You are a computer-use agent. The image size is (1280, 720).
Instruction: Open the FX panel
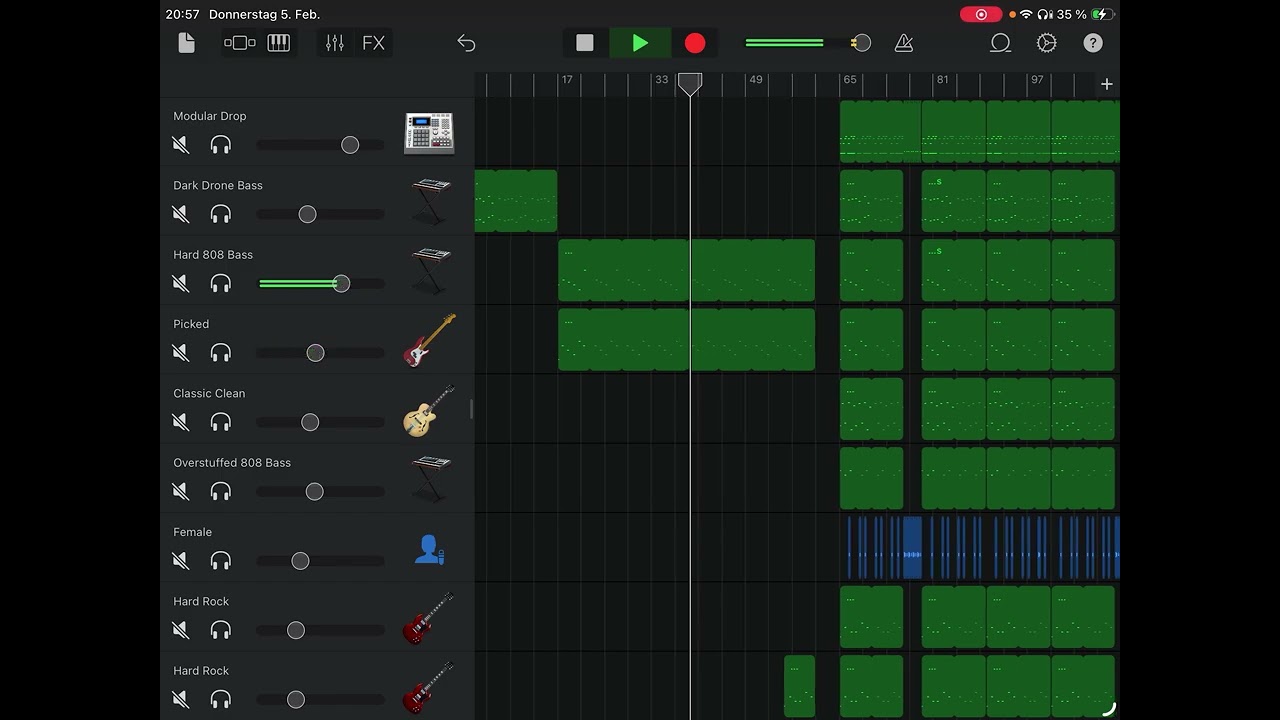[x=373, y=43]
